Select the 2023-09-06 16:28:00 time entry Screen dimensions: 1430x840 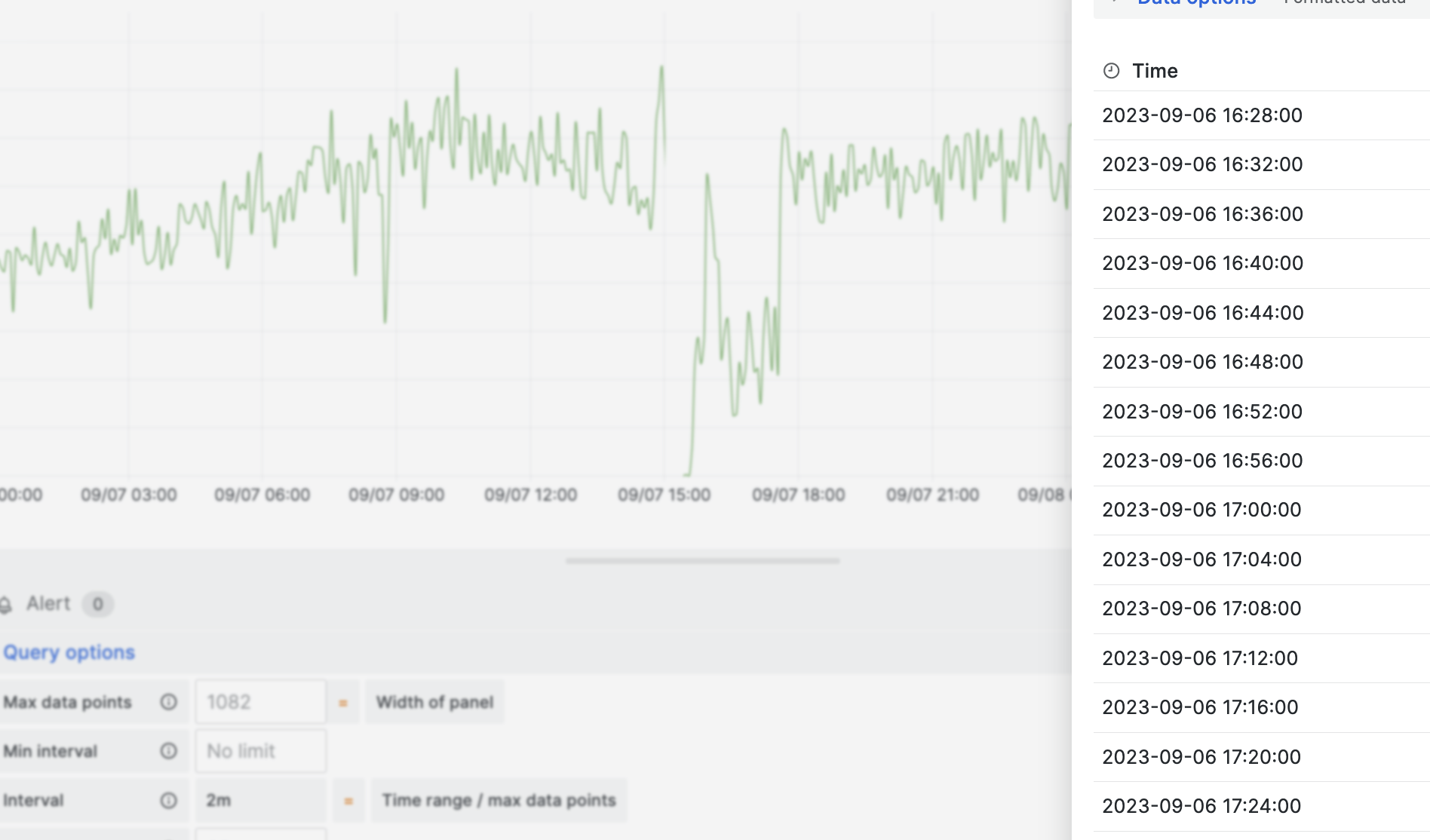pyautogui.click(x=1202, y=115)
